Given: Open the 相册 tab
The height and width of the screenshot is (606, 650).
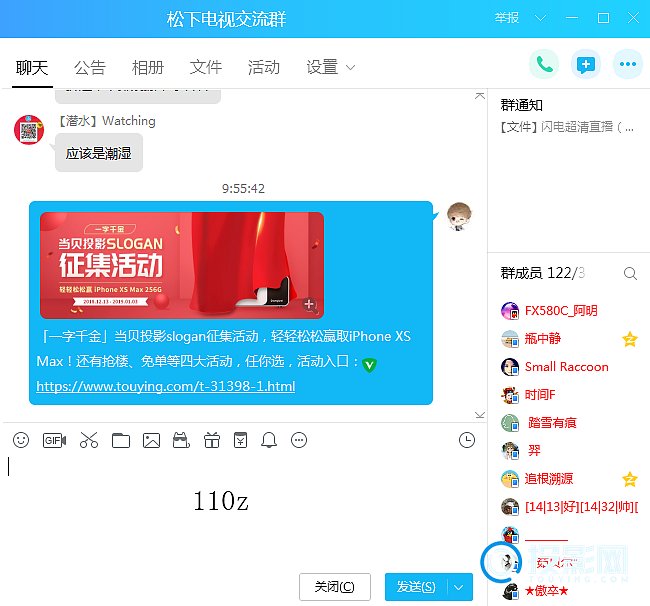Looking at the screenshot, I should pyautogui.click(x=148, y=68).
